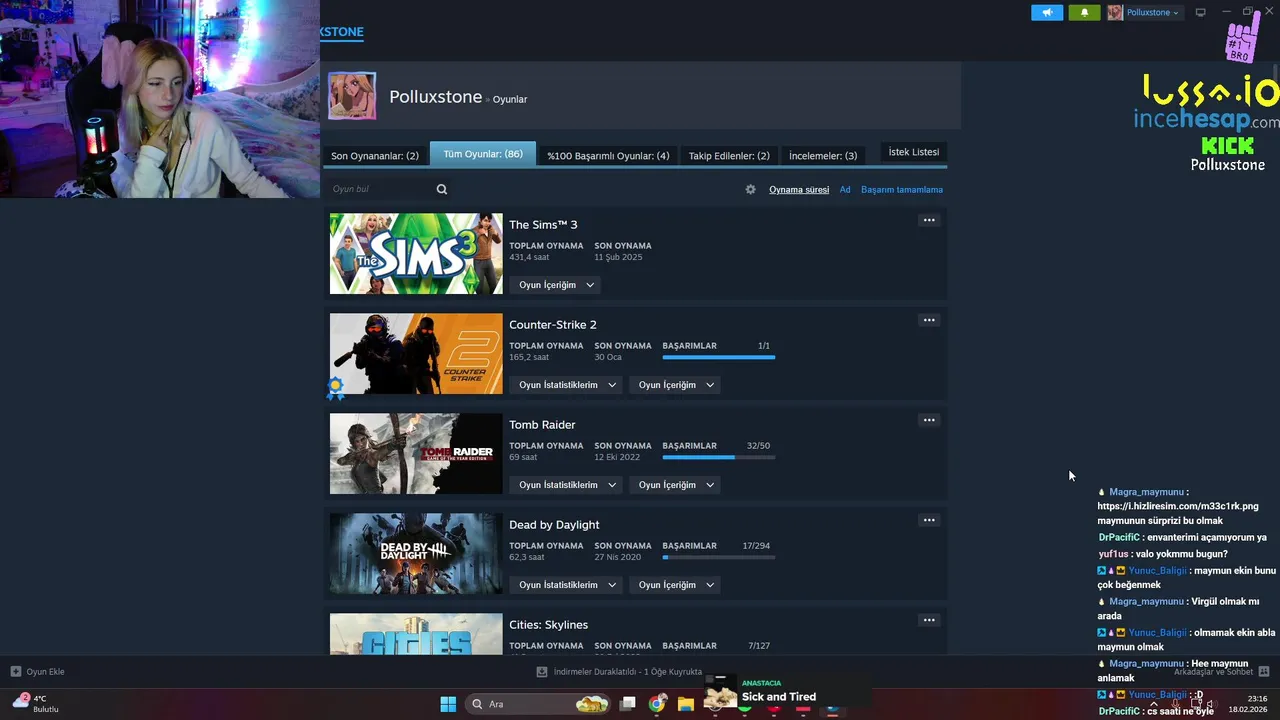Expand Oyun İçeriğim for Dead by Daylight
Image resolution: width=1280 pixels, height=720 pixels.
coord(675,585)
